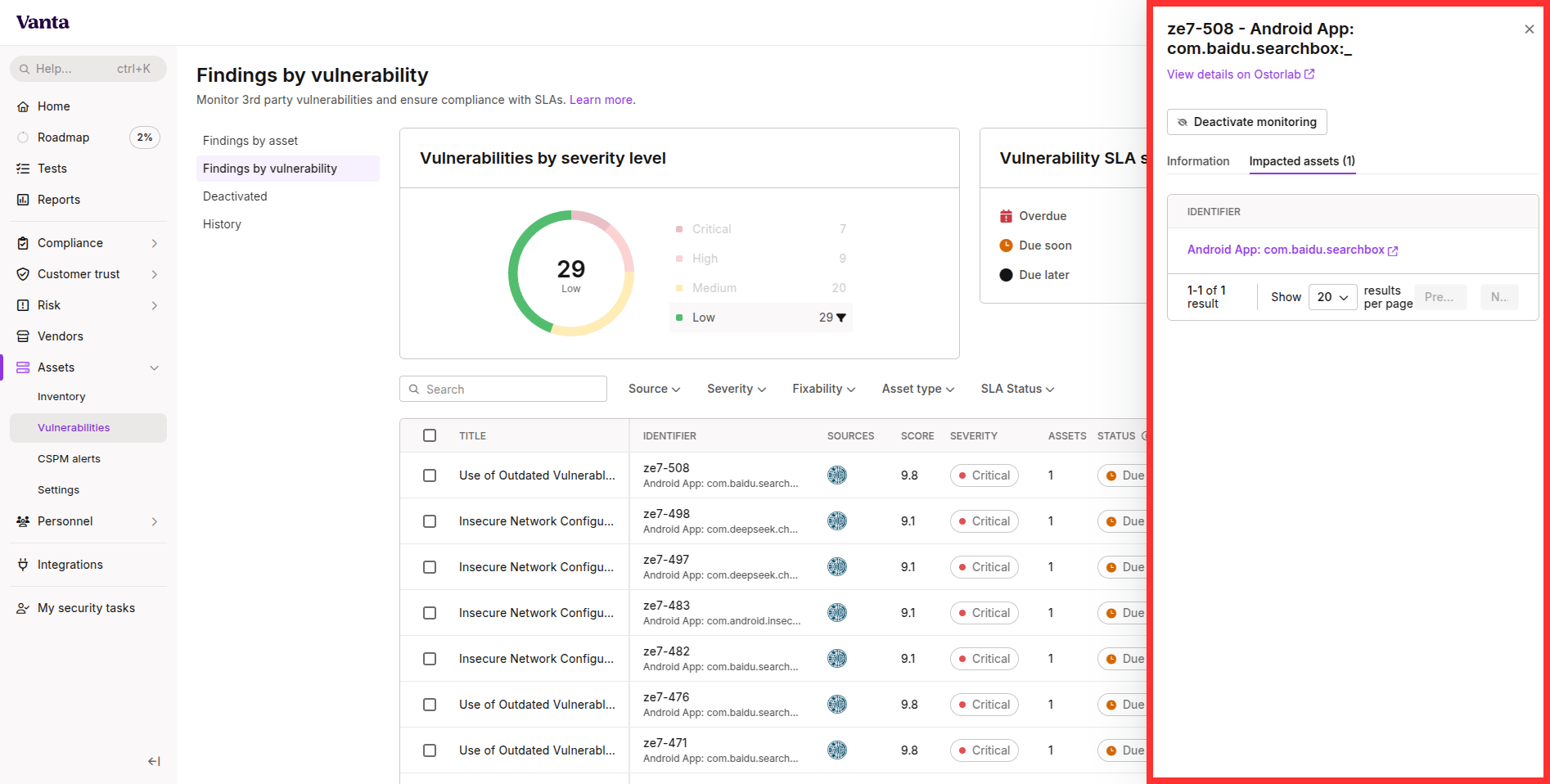Image resolution: width=1550 pixels, height=784 pixels.
Task: Click Ostorlab source icon for ze7-471
Action: pos(837,750)
